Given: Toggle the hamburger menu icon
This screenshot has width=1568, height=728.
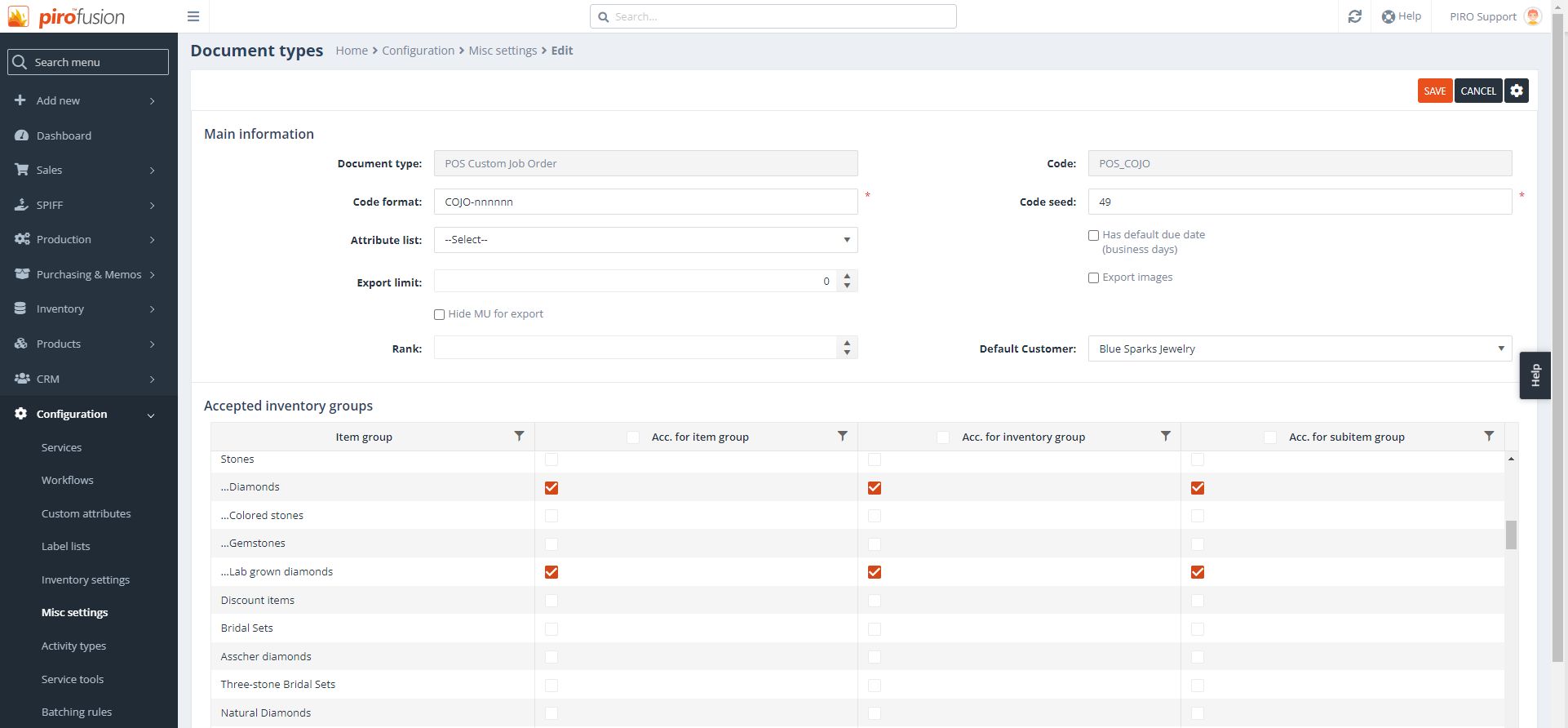Looking at the screenshot, I should point(193,16).
